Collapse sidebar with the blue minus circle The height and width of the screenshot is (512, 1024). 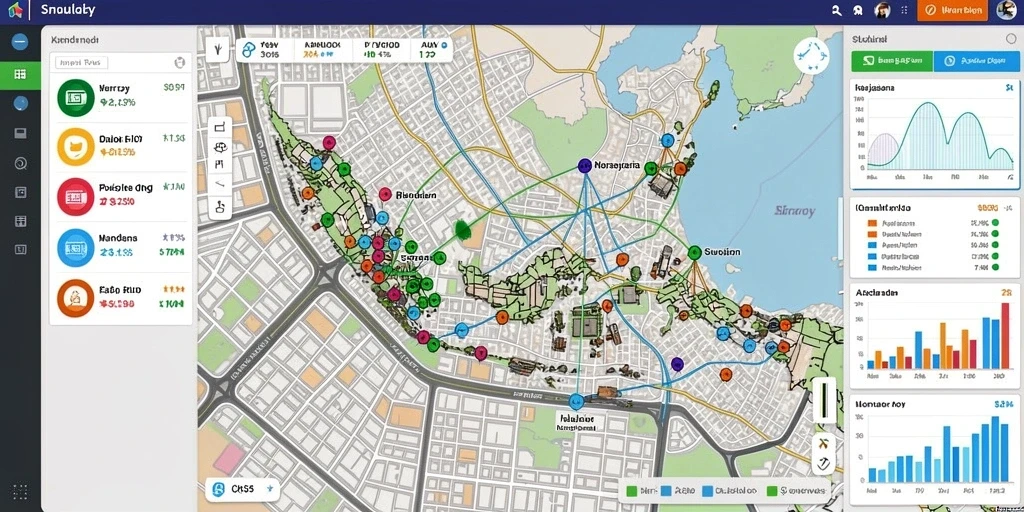click(x=20, y=42)
